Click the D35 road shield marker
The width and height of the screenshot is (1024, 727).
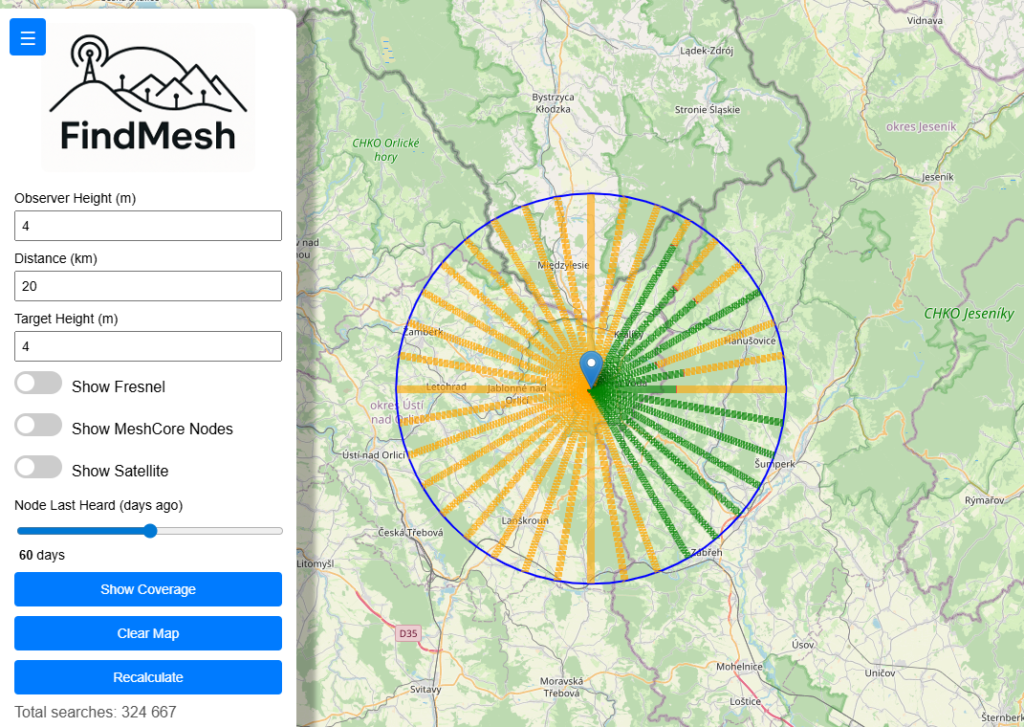click(407, 633)
